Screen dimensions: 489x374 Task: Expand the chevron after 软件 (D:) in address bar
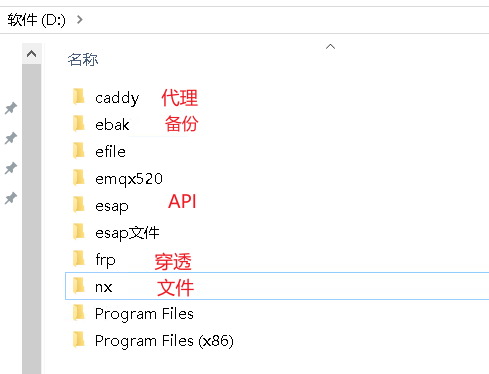79,20
